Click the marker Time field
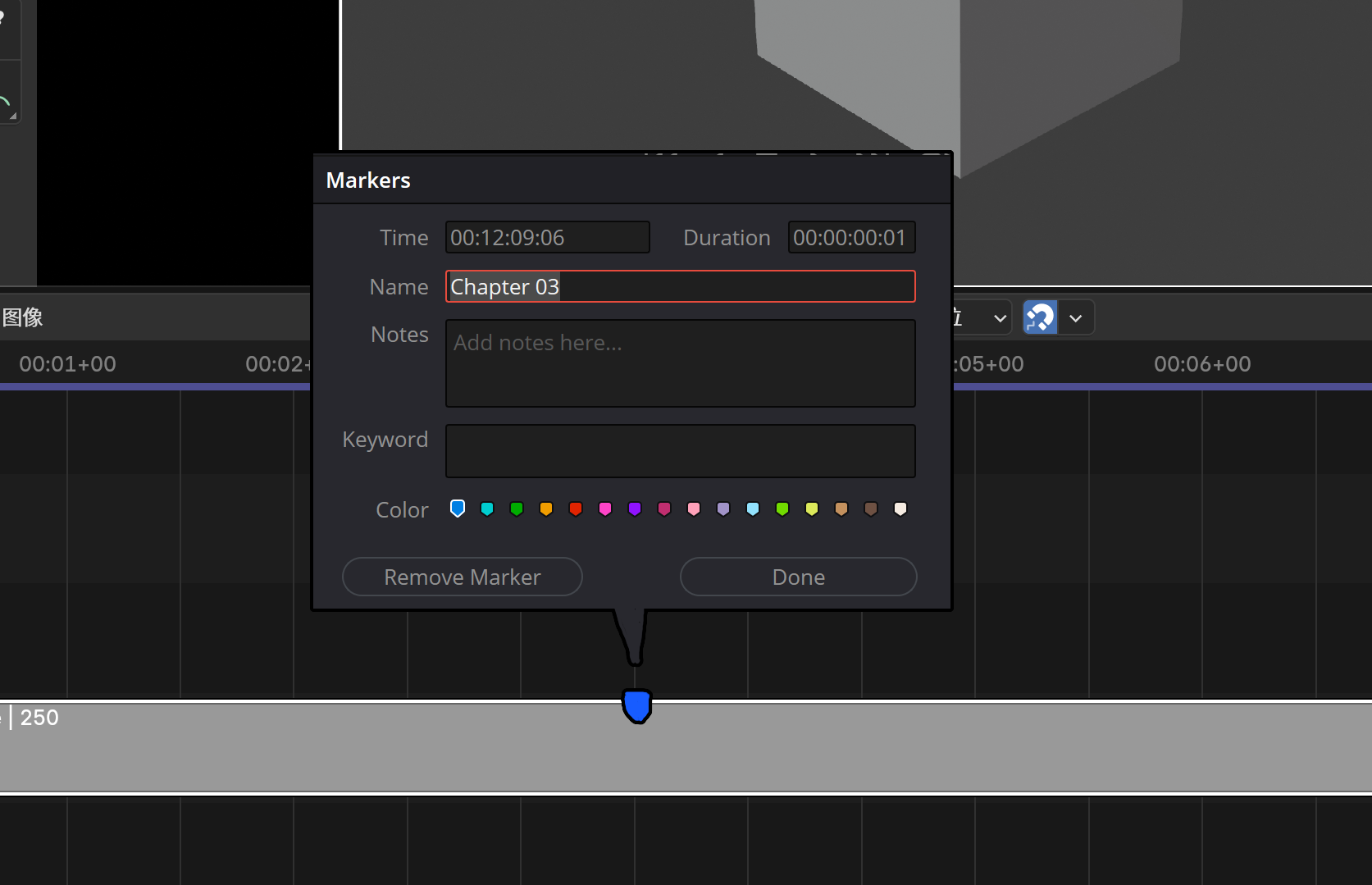Image resolution: width=1372 pixels, height=885 pixels. pos(548,237)
